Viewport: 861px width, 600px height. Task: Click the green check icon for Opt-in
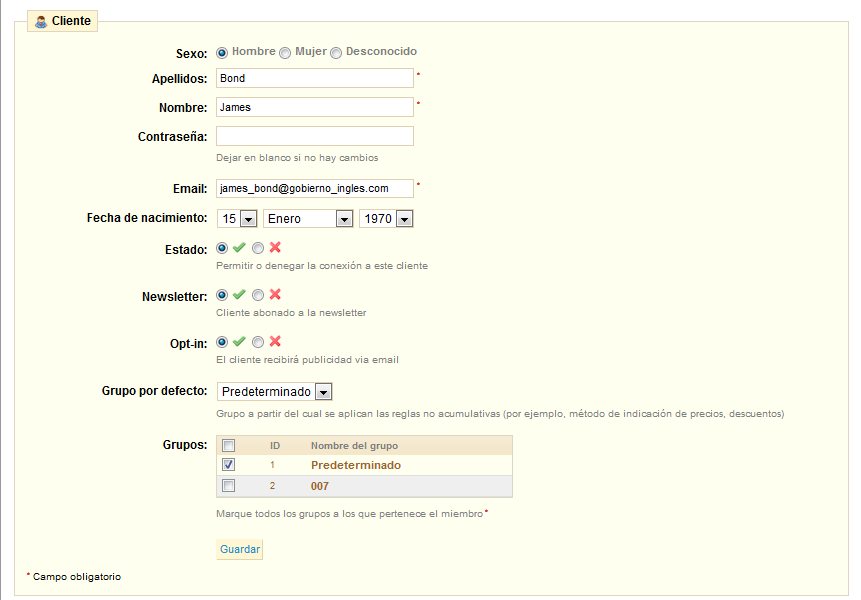click(x=239, y=341)
